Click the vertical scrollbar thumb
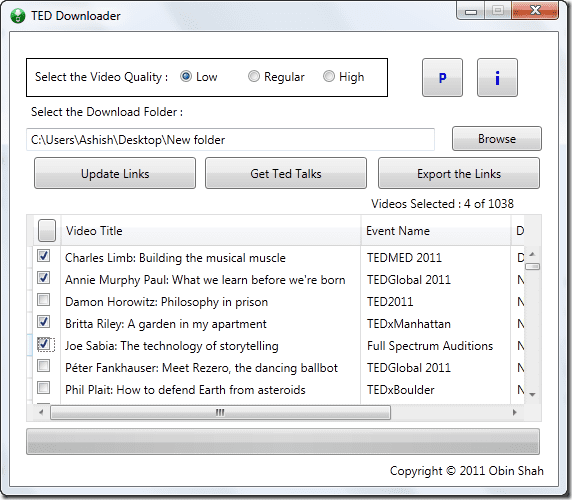Viewport: 572px width, 500px height. point(532,267)
